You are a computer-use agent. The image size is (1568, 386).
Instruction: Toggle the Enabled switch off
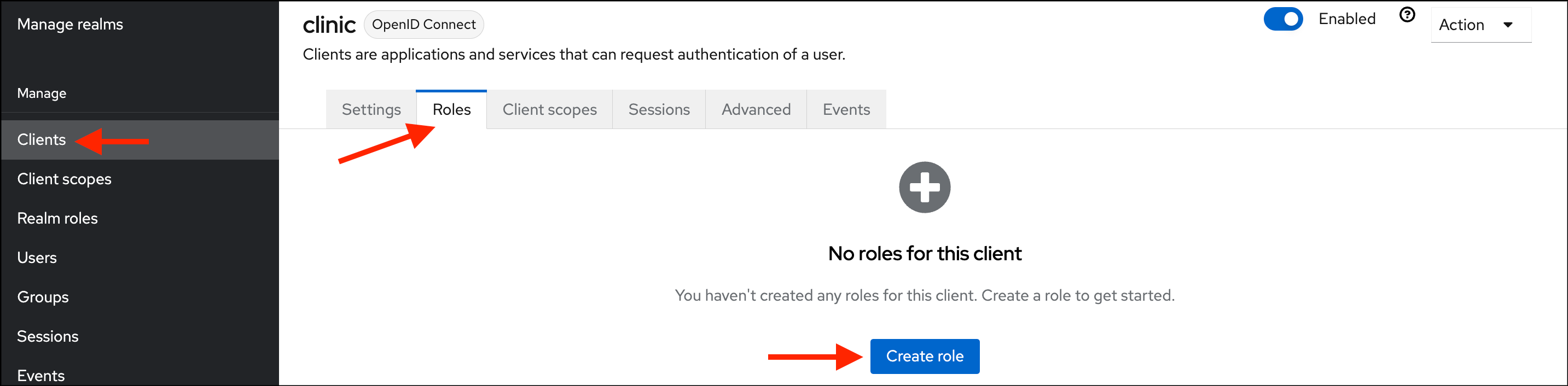coord(1282,19)
